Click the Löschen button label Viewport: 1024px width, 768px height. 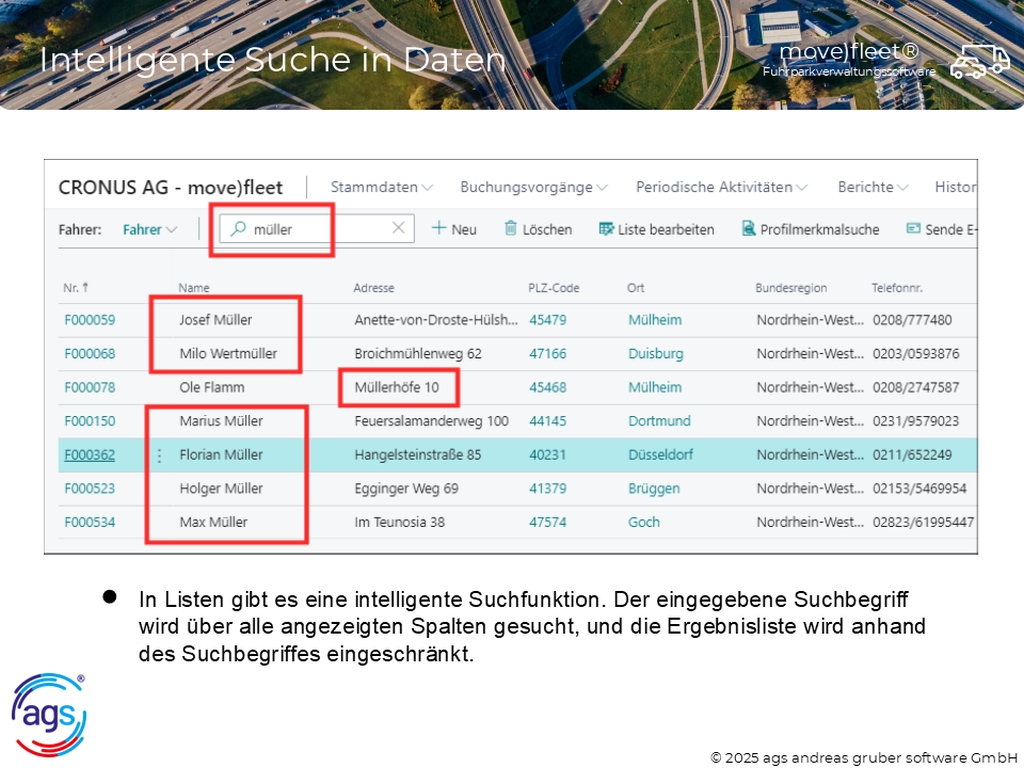tap(547, 230)
